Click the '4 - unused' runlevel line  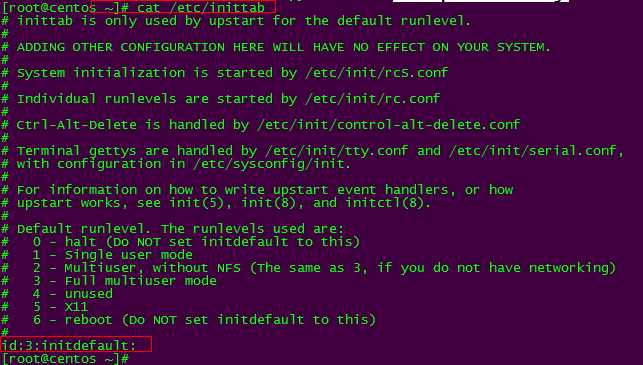[x=73, y=294]
